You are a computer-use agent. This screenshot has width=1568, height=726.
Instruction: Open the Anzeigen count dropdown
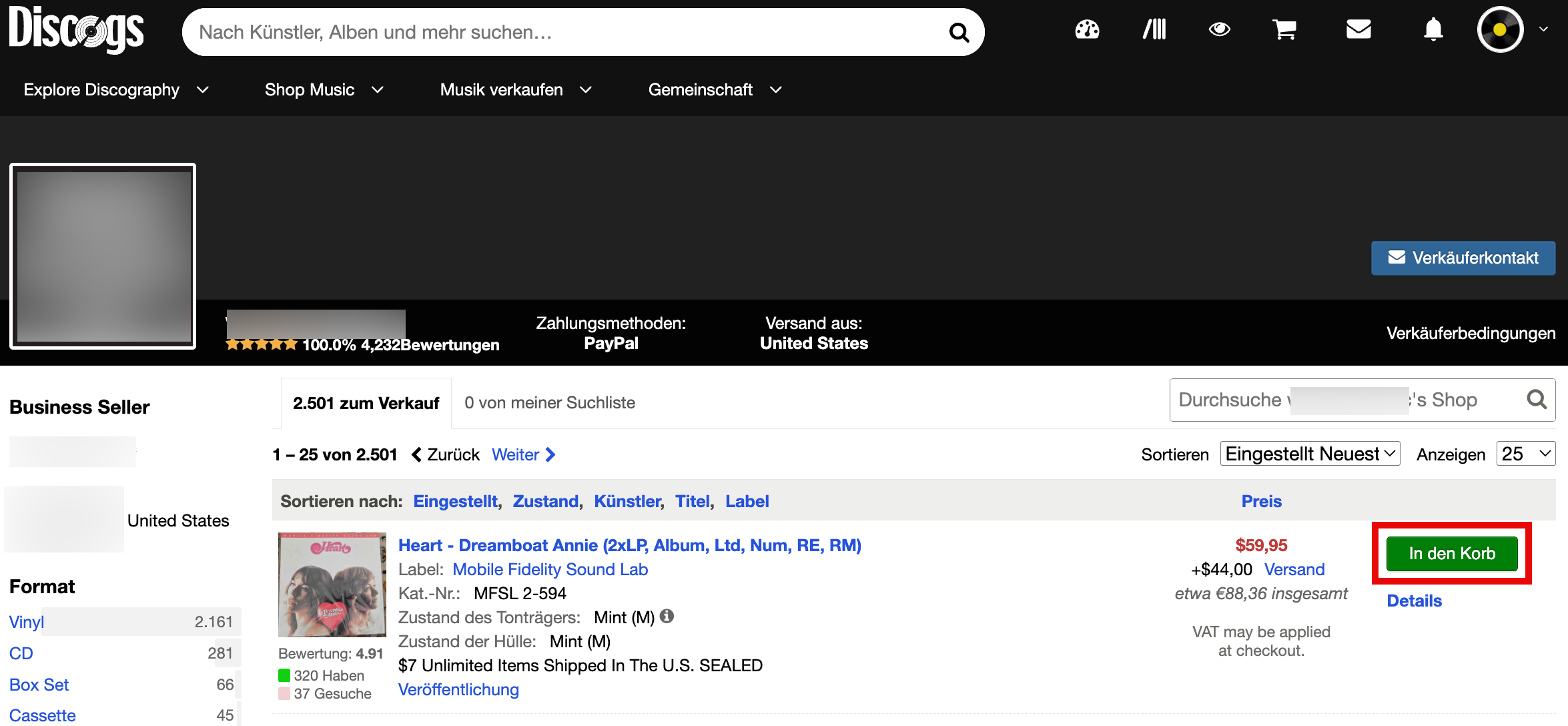[1526, 454]
